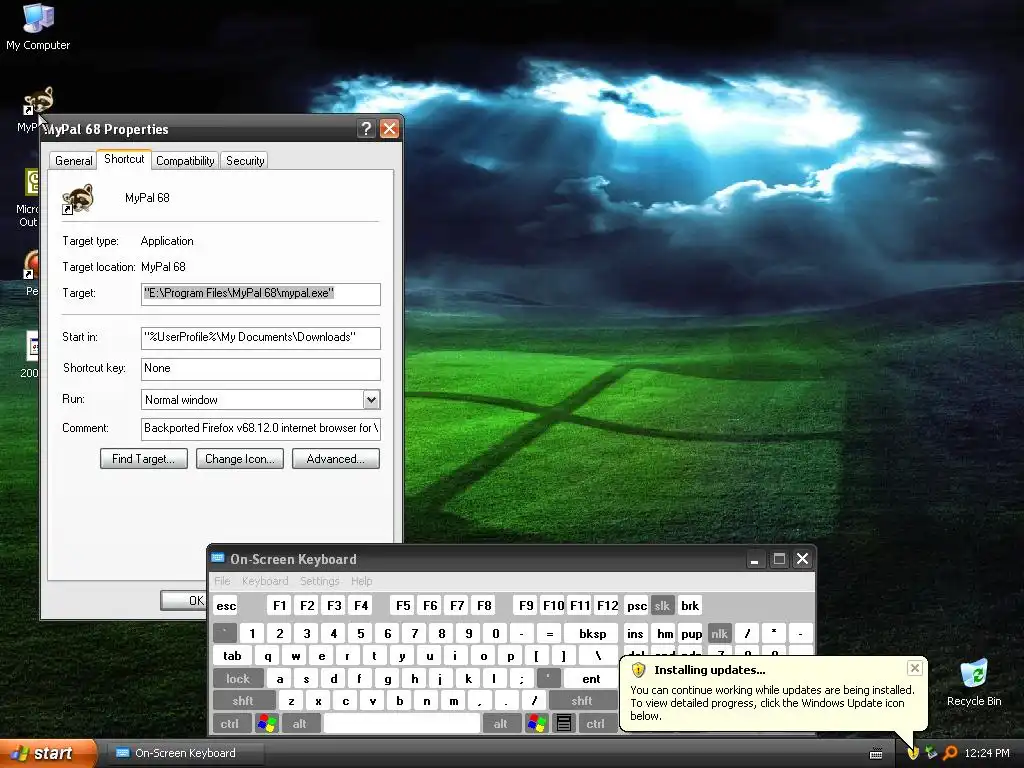
Task: Click the Shortcut key field
Action: point(261,369)
